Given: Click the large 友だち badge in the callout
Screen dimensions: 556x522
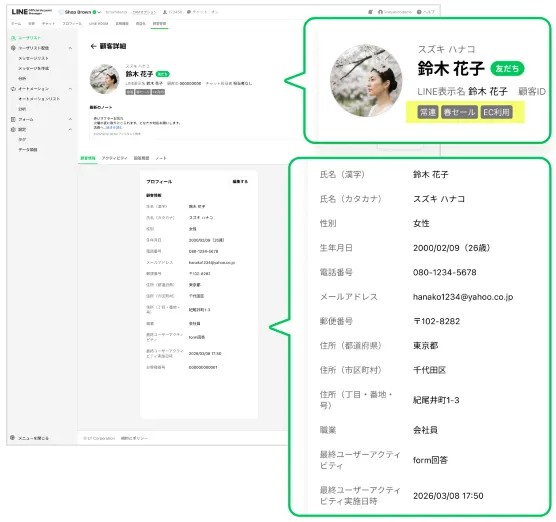Looking at the screenshot, I should pyautogui.click(x=507, y=68).
